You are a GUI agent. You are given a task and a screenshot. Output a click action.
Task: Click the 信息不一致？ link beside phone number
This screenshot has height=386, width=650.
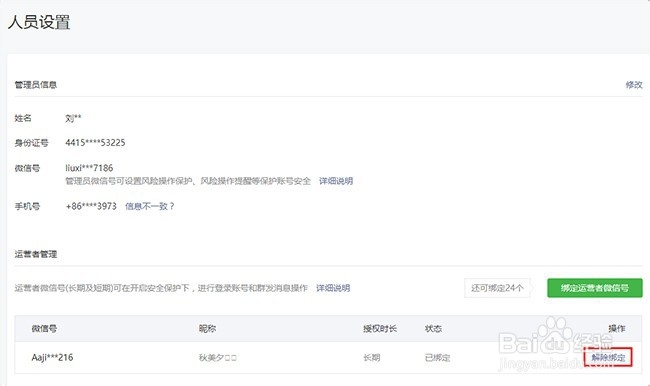click(x=150, y=206)
